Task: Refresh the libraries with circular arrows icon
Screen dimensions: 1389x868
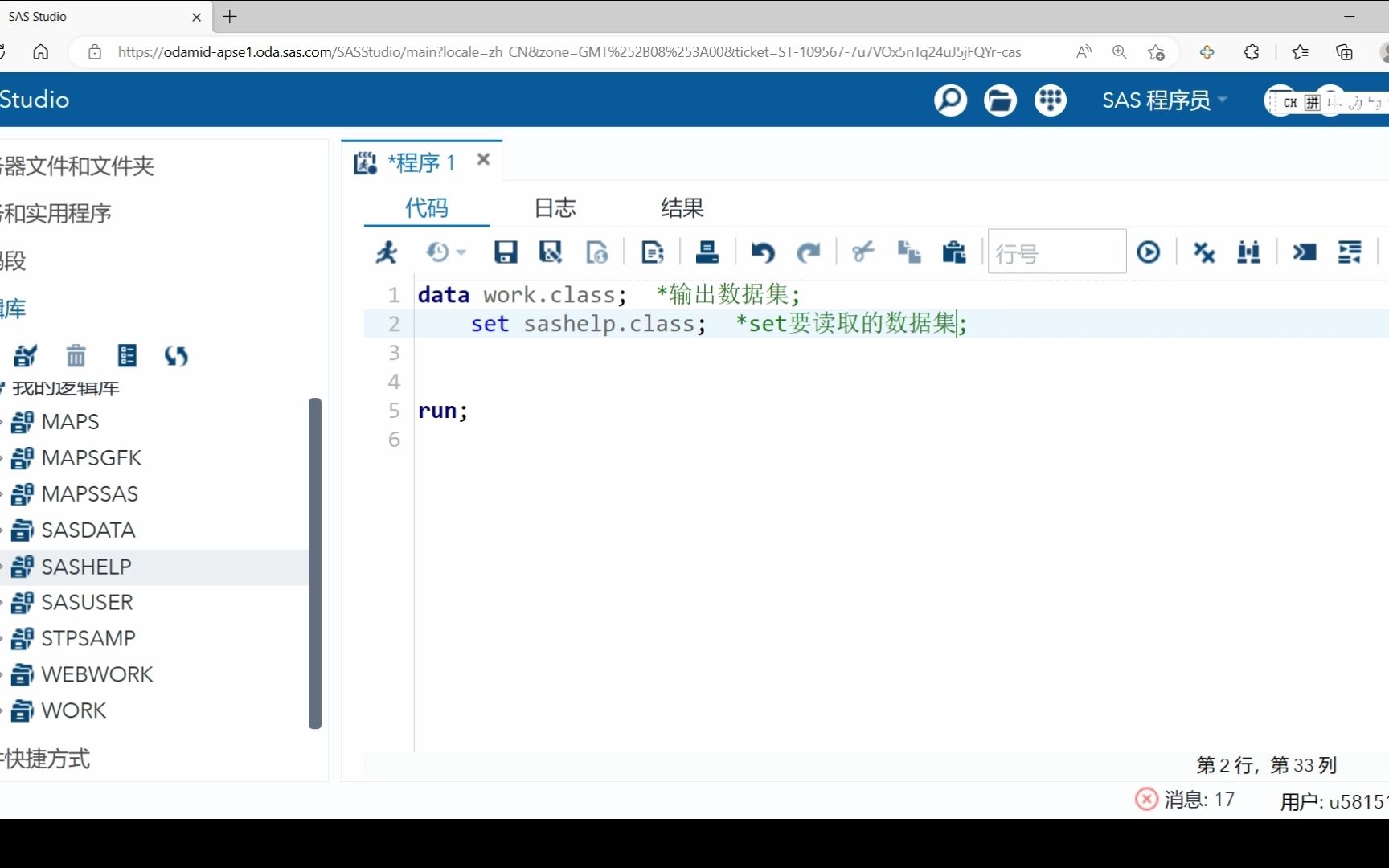Action: point(176,355)
